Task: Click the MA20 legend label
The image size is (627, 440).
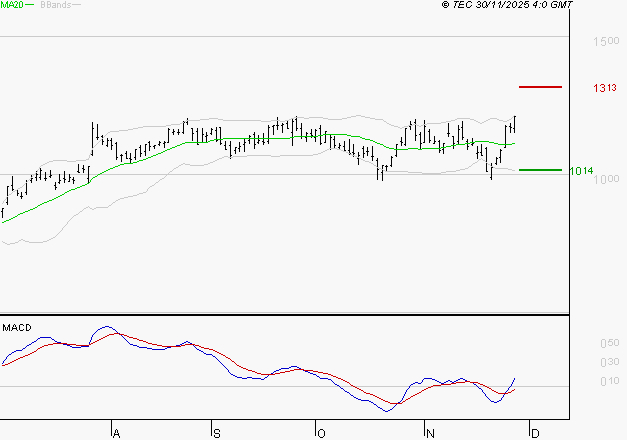Action: [12, 5]
